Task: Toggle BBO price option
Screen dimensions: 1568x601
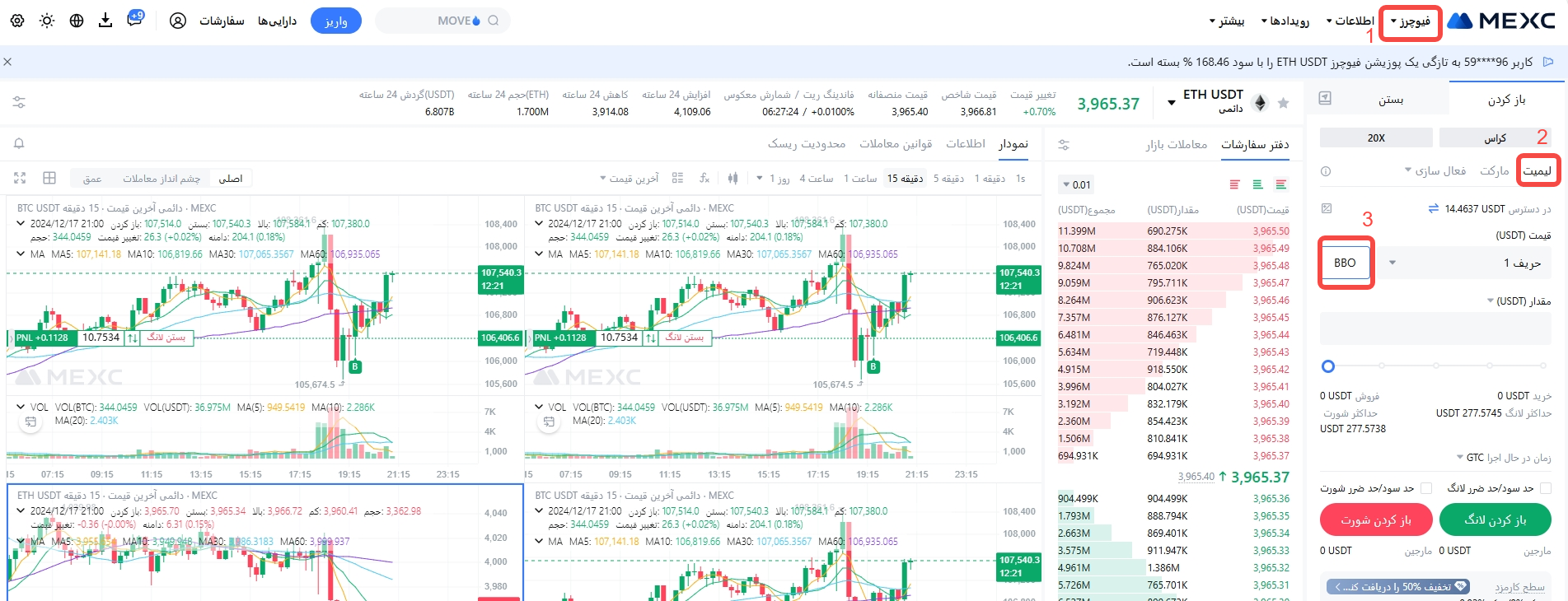Action: coord(1345,263)
